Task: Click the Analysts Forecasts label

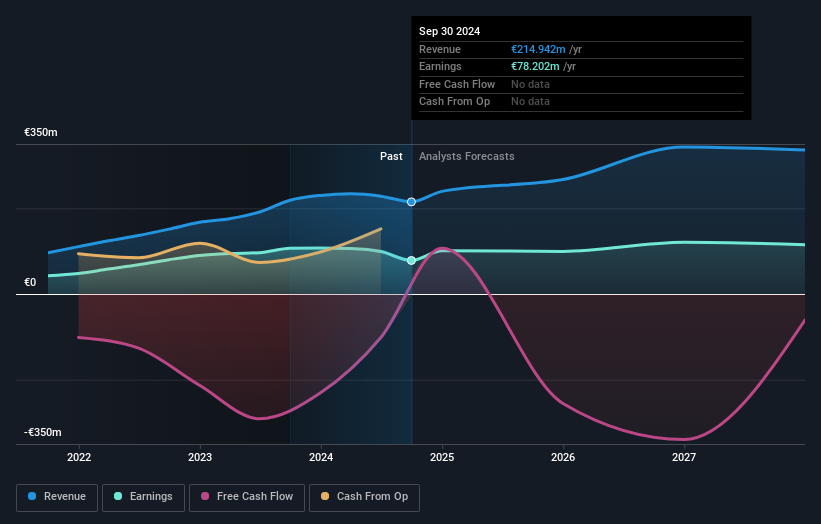Action: point(467,157)
